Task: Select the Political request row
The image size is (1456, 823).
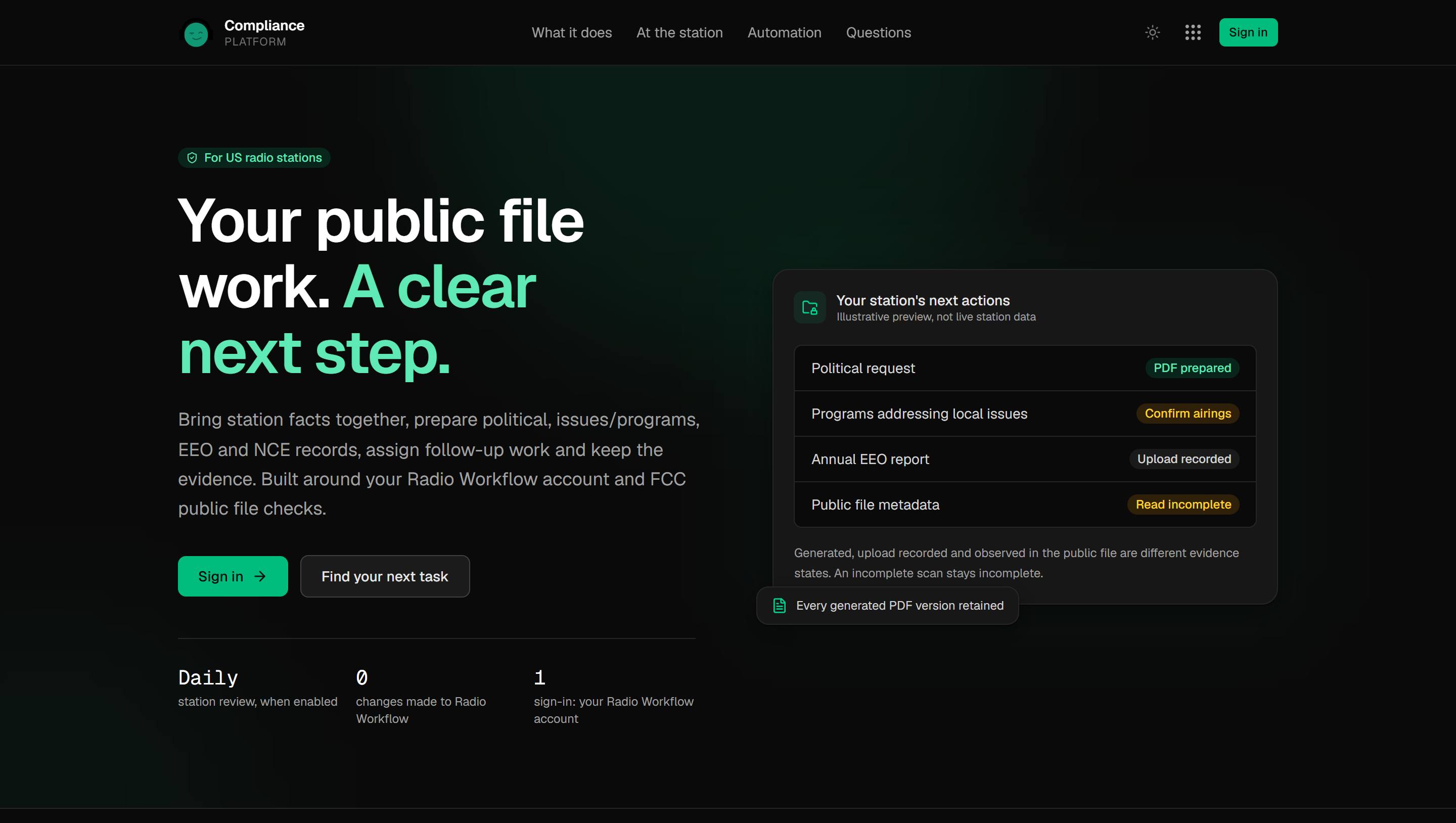Action: [1025, 368]
